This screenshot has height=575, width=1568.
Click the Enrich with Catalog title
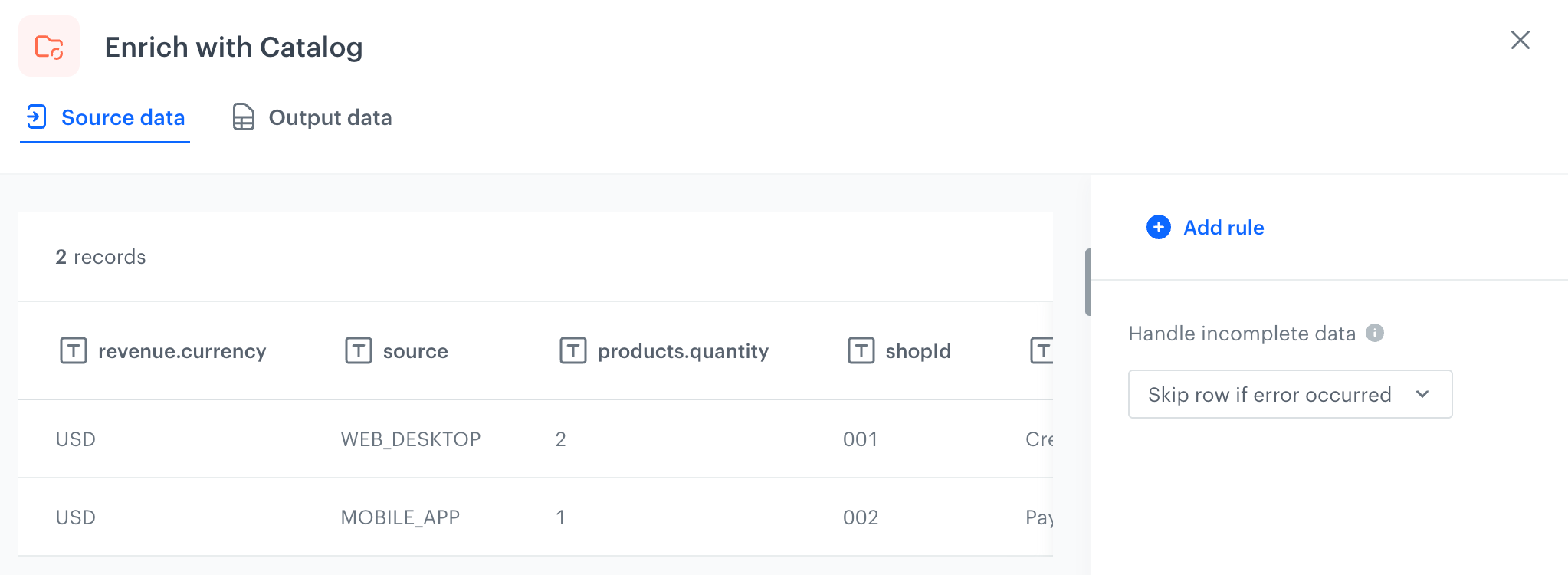click(x=234, y=46)
